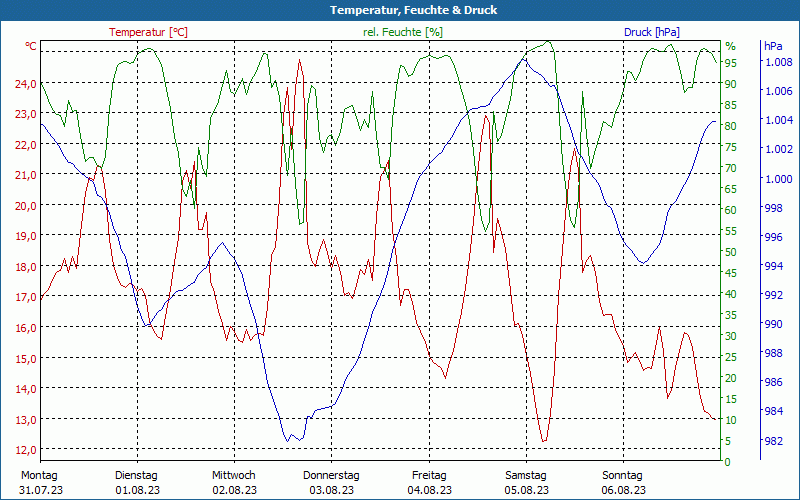Image resolution: width=800 pixels, height=500 pixels.
Task: Select the 982 pressure axis value
Action: (774, 441)
